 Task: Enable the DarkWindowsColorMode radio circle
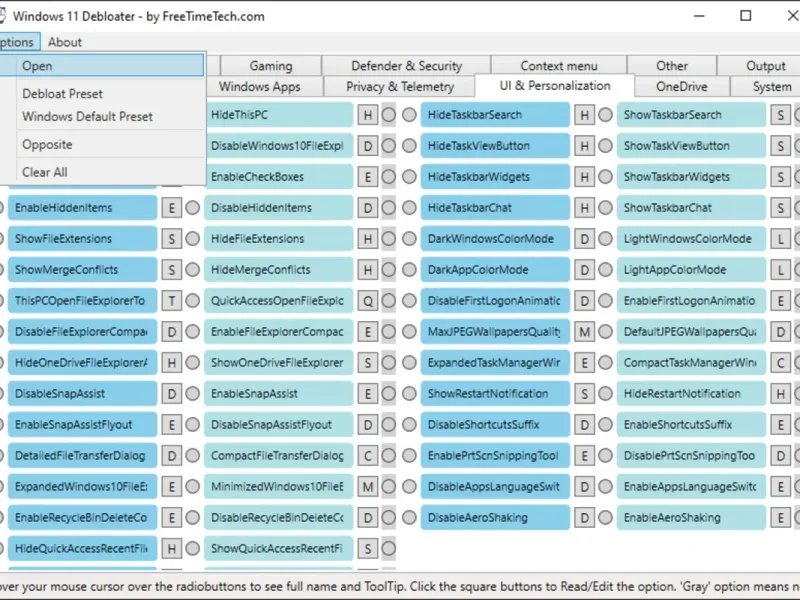tap(409, 239)
